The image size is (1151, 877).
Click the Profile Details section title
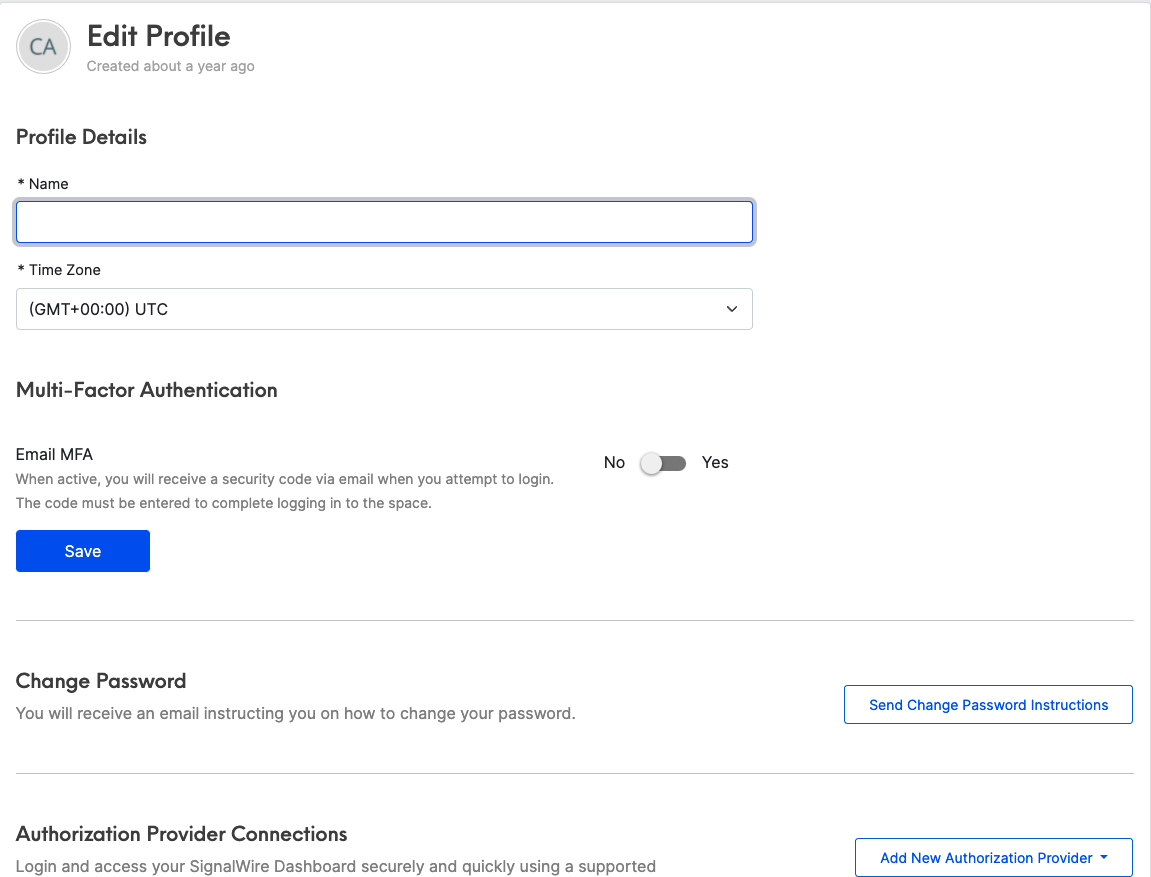coord(80,137)
